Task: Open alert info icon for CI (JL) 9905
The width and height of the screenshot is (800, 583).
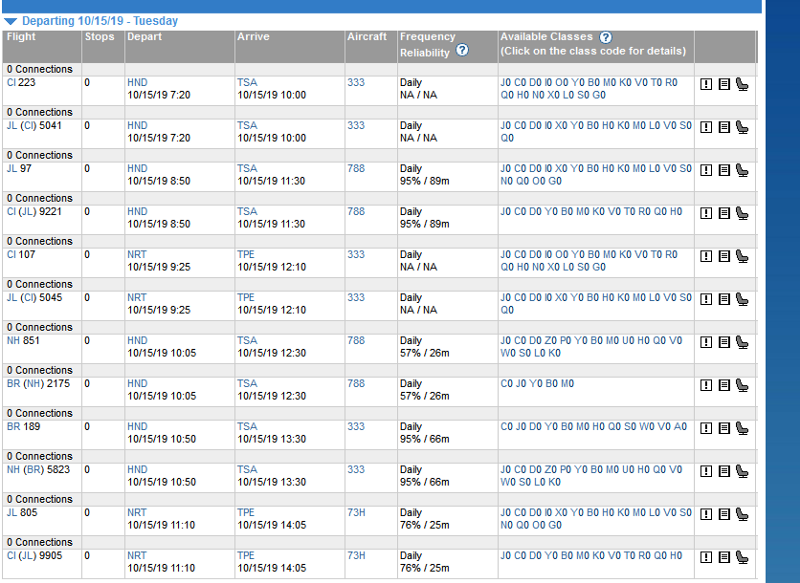Action: 706,557
